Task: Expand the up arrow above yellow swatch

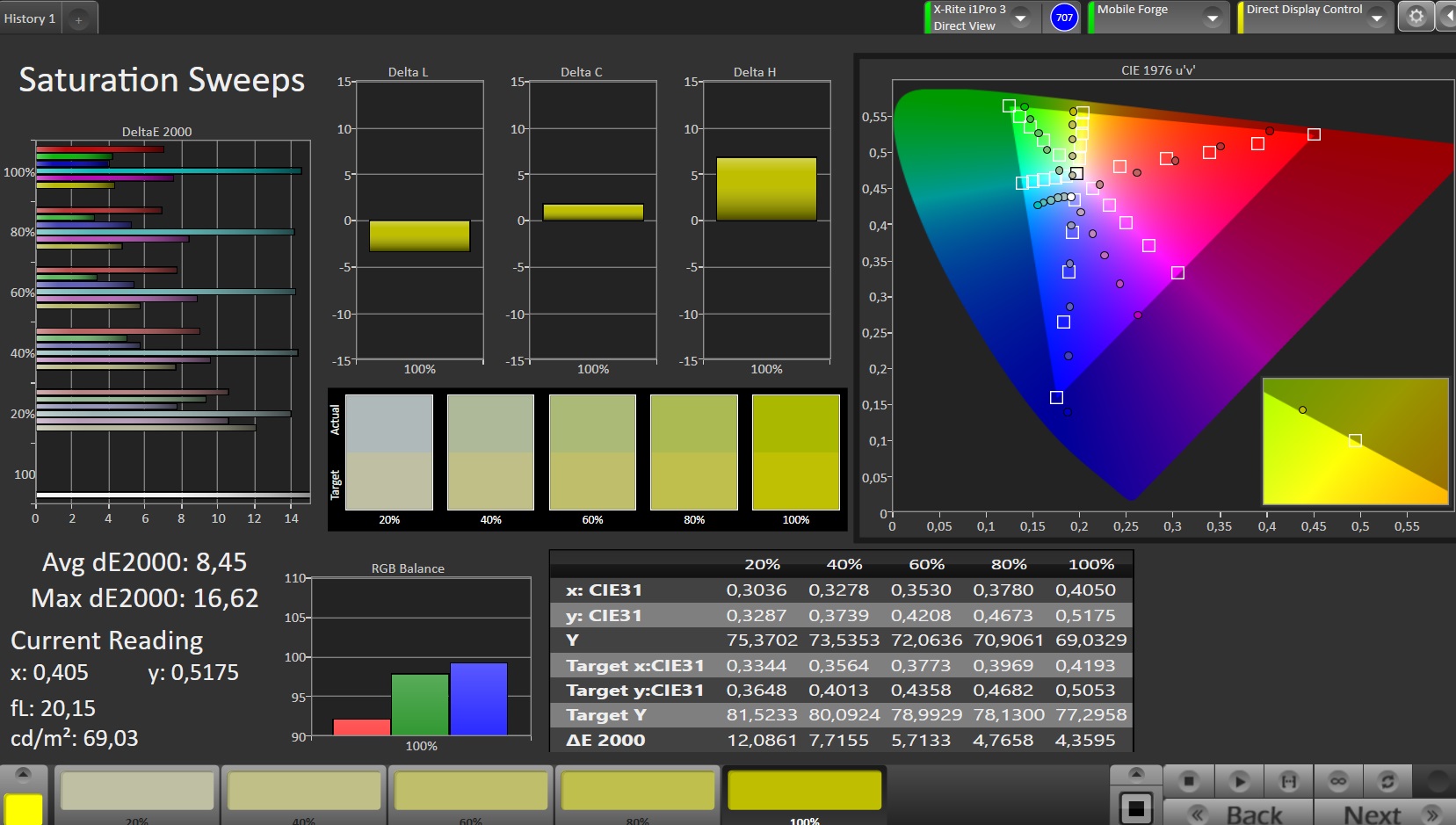Action: [23, 774]
